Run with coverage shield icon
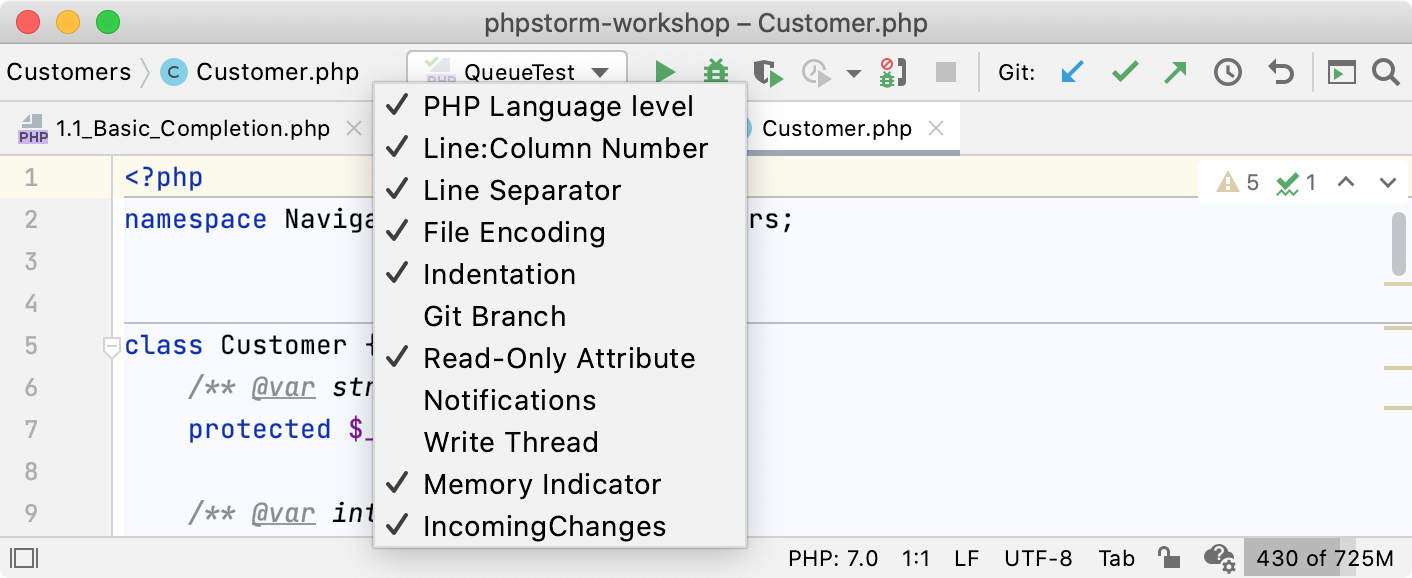This screenshot has width=1412, height=578. coord(767,72)
